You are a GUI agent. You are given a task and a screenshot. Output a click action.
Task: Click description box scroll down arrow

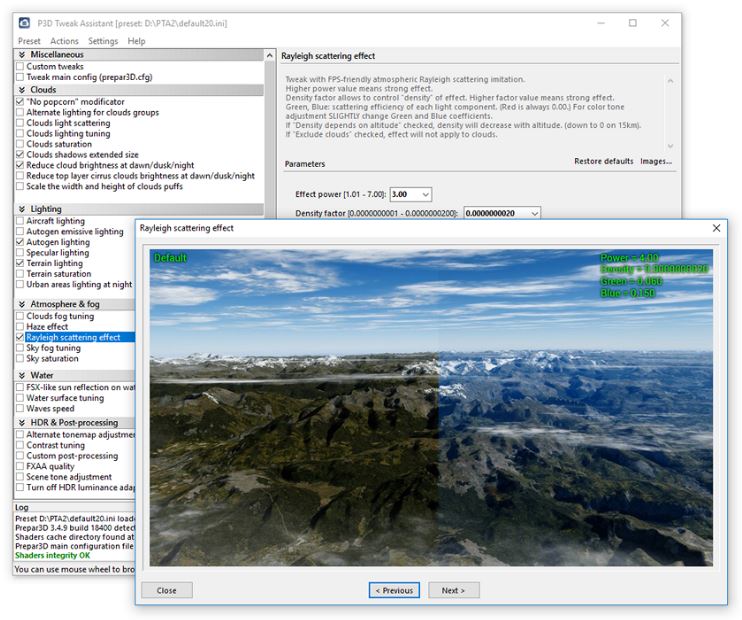[670, 146]
